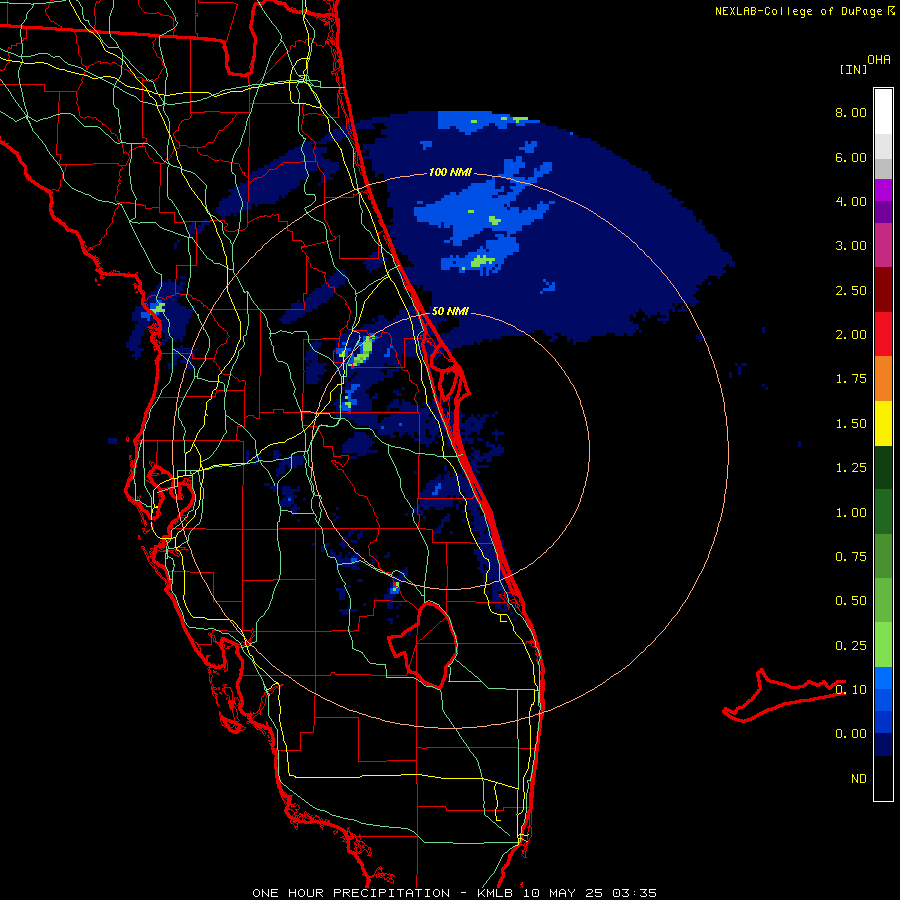The width and height of the screenshot is (900, 900).
Task: Click the 3.00 legend value
Action: tap(851, 246)
